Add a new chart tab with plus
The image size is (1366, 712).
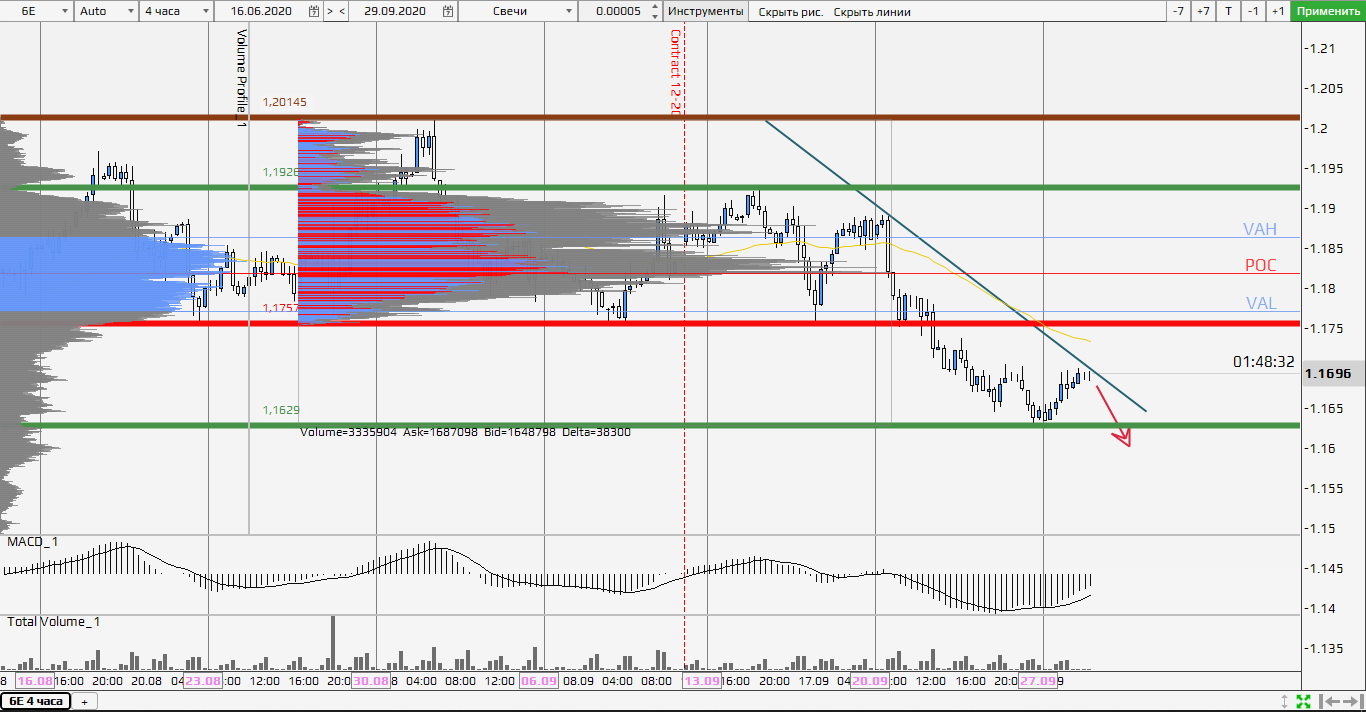(84, 701)
